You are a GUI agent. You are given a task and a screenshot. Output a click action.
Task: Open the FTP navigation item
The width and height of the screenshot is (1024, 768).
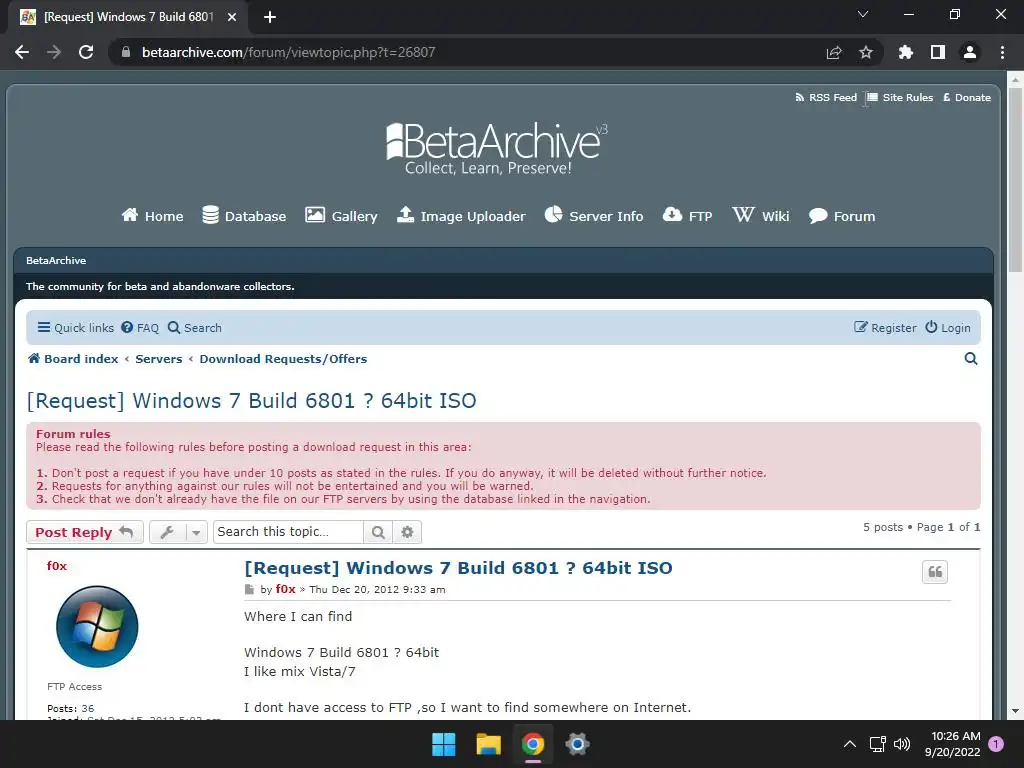tap(688, 216)
